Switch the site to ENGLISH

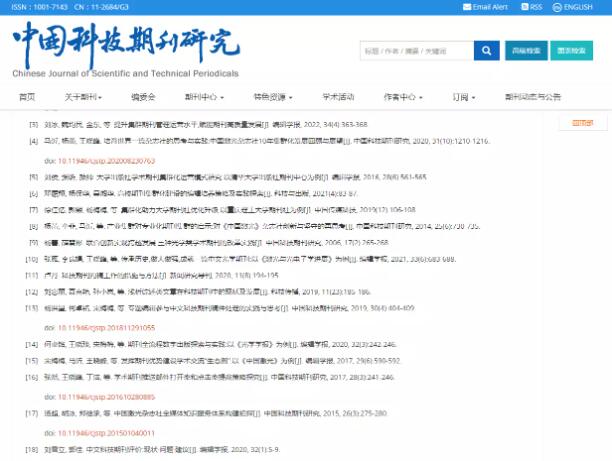point(573,7)
